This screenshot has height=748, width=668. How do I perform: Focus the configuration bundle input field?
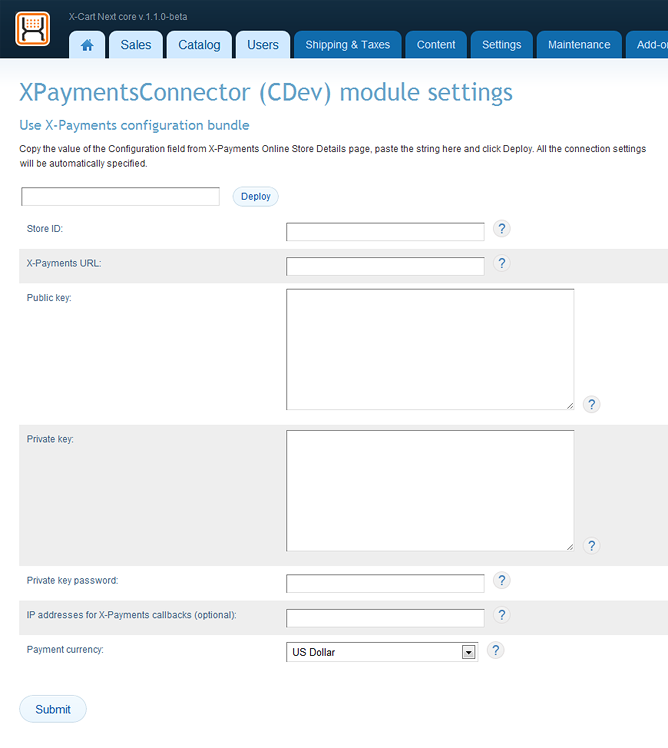[120, 197]
